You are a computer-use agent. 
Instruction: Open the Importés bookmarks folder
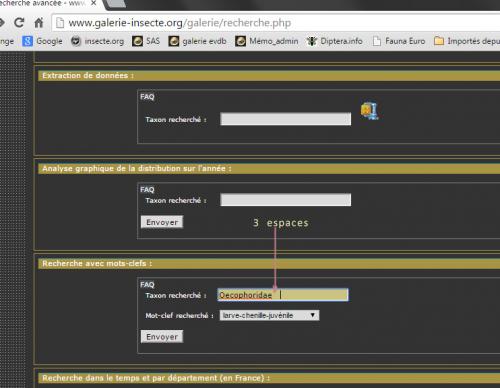[467, 41]
